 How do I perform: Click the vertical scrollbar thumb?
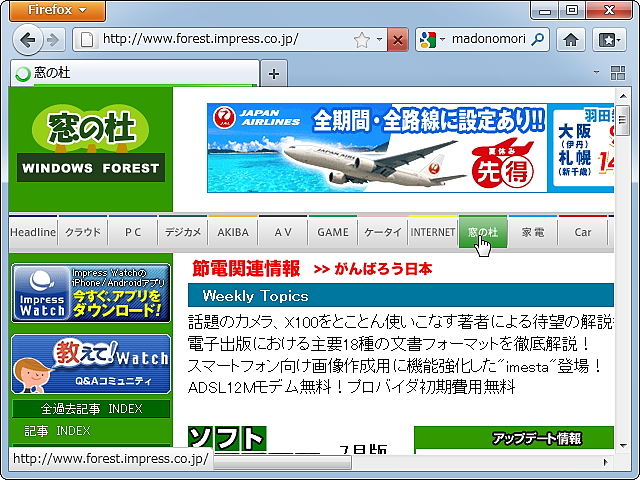point(623,120)
